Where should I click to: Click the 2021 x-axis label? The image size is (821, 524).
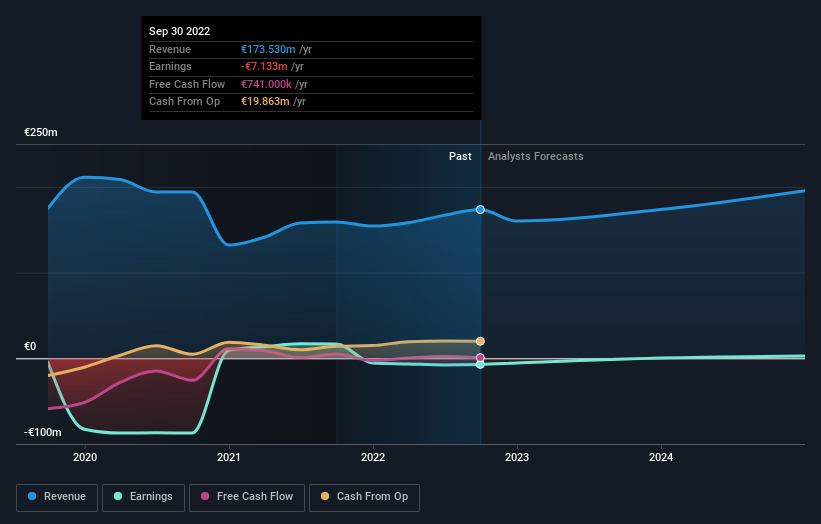(229, 457)
